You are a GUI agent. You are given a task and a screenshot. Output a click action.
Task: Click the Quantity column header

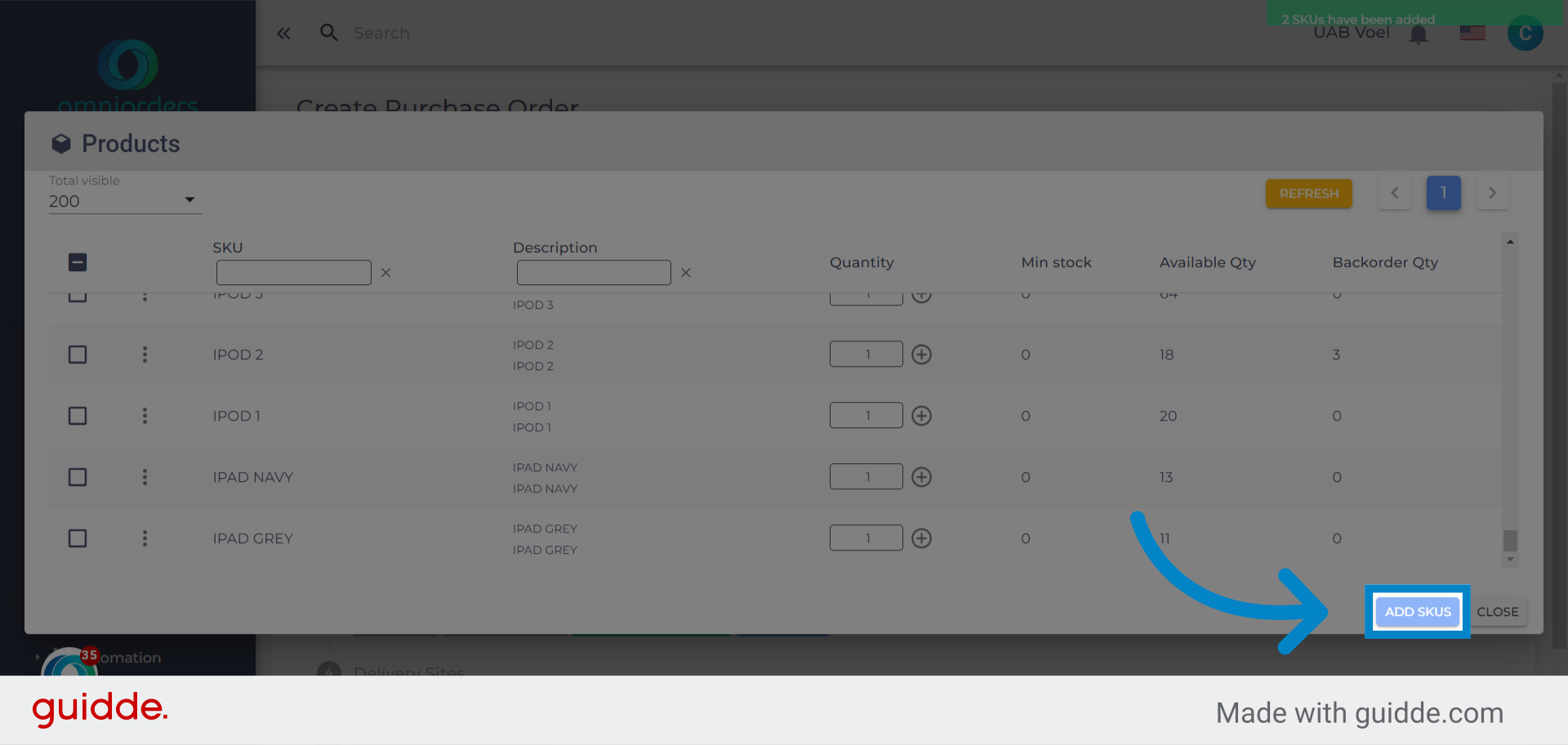[862, 262]
